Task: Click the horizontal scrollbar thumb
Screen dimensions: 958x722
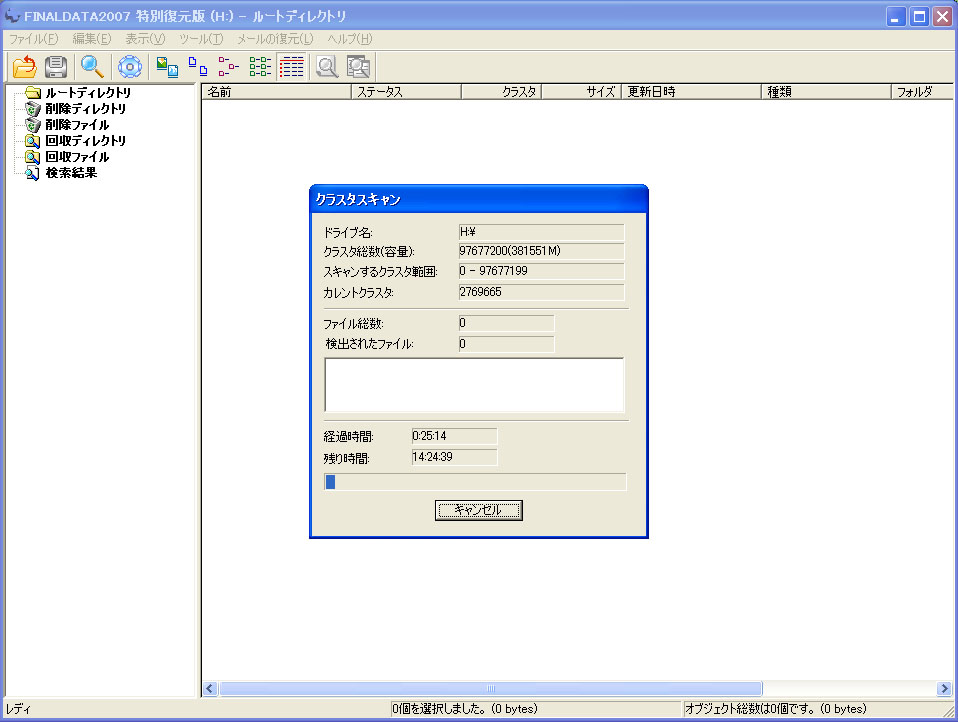Action: pyautogui.click(x=491, y=688)
